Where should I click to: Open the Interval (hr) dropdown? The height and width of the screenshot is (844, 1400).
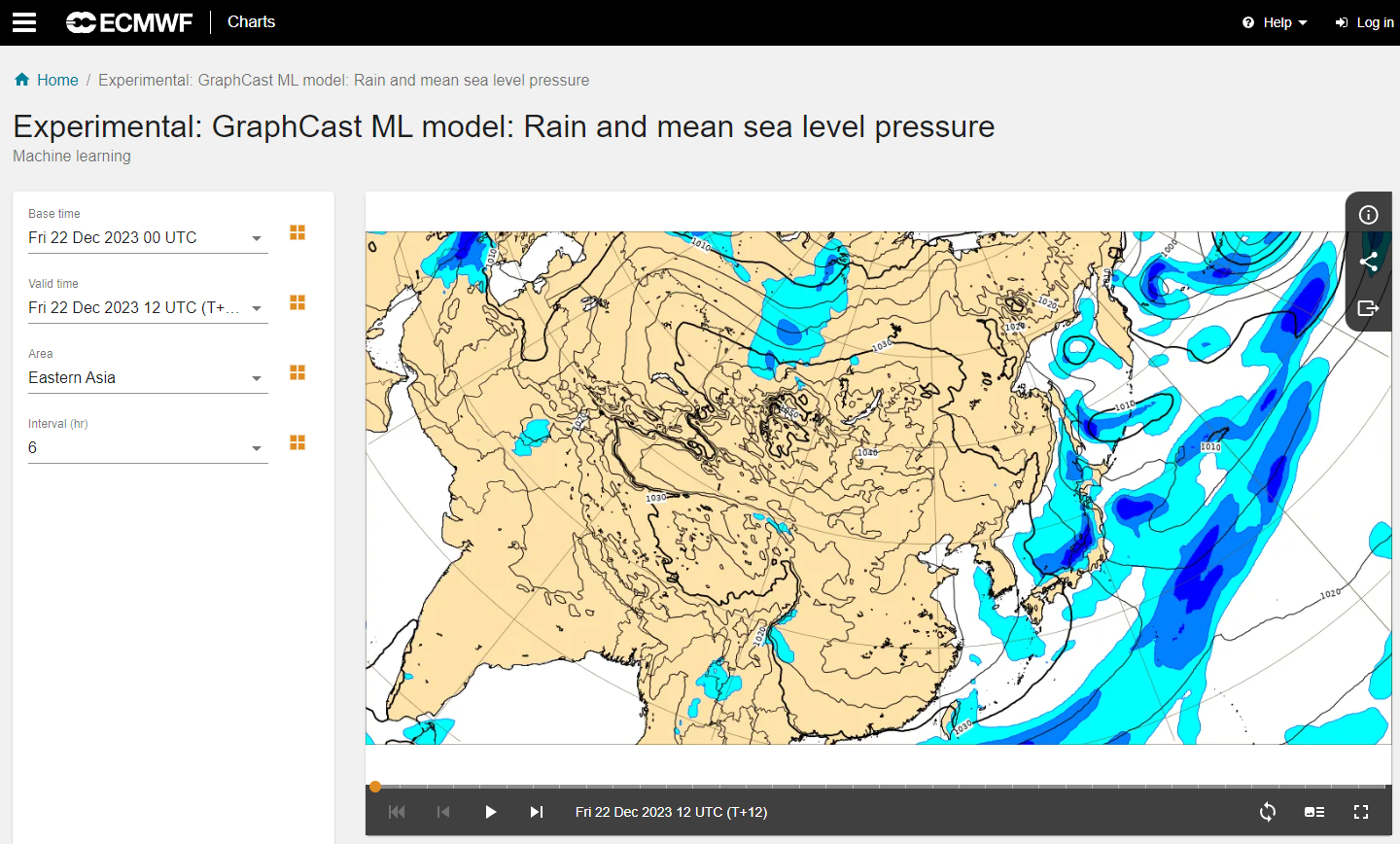pyautogui.click(x=146, y=447)
